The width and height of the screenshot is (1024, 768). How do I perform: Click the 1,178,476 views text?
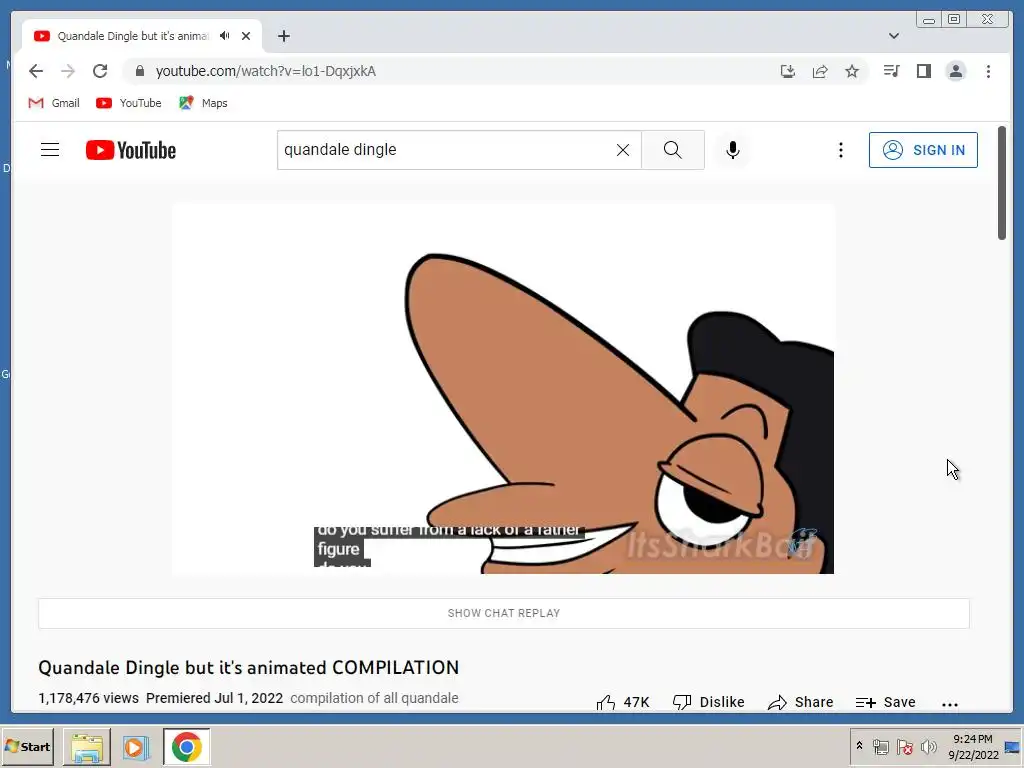88,698
